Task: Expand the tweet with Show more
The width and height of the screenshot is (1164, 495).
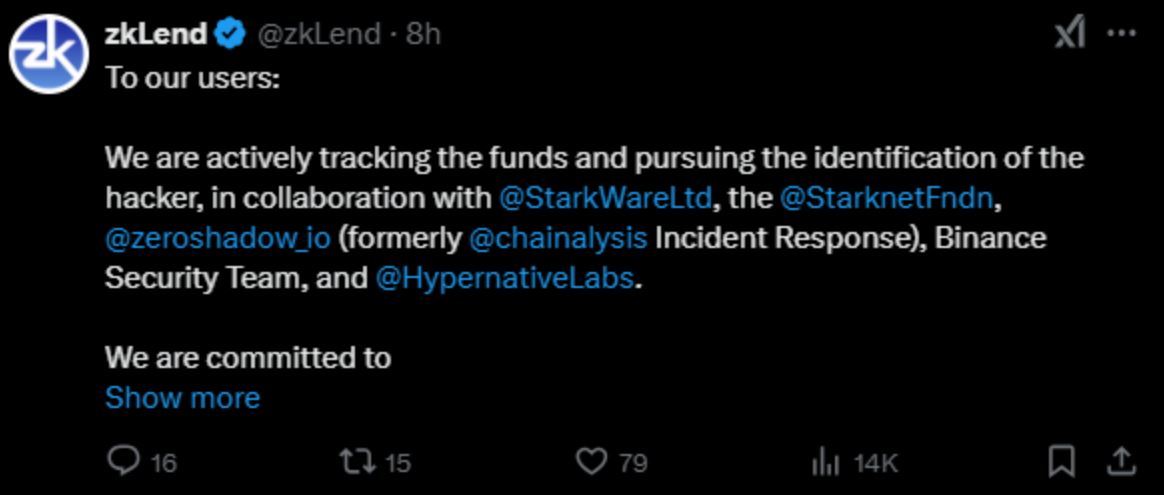Action: coord(183,398)
